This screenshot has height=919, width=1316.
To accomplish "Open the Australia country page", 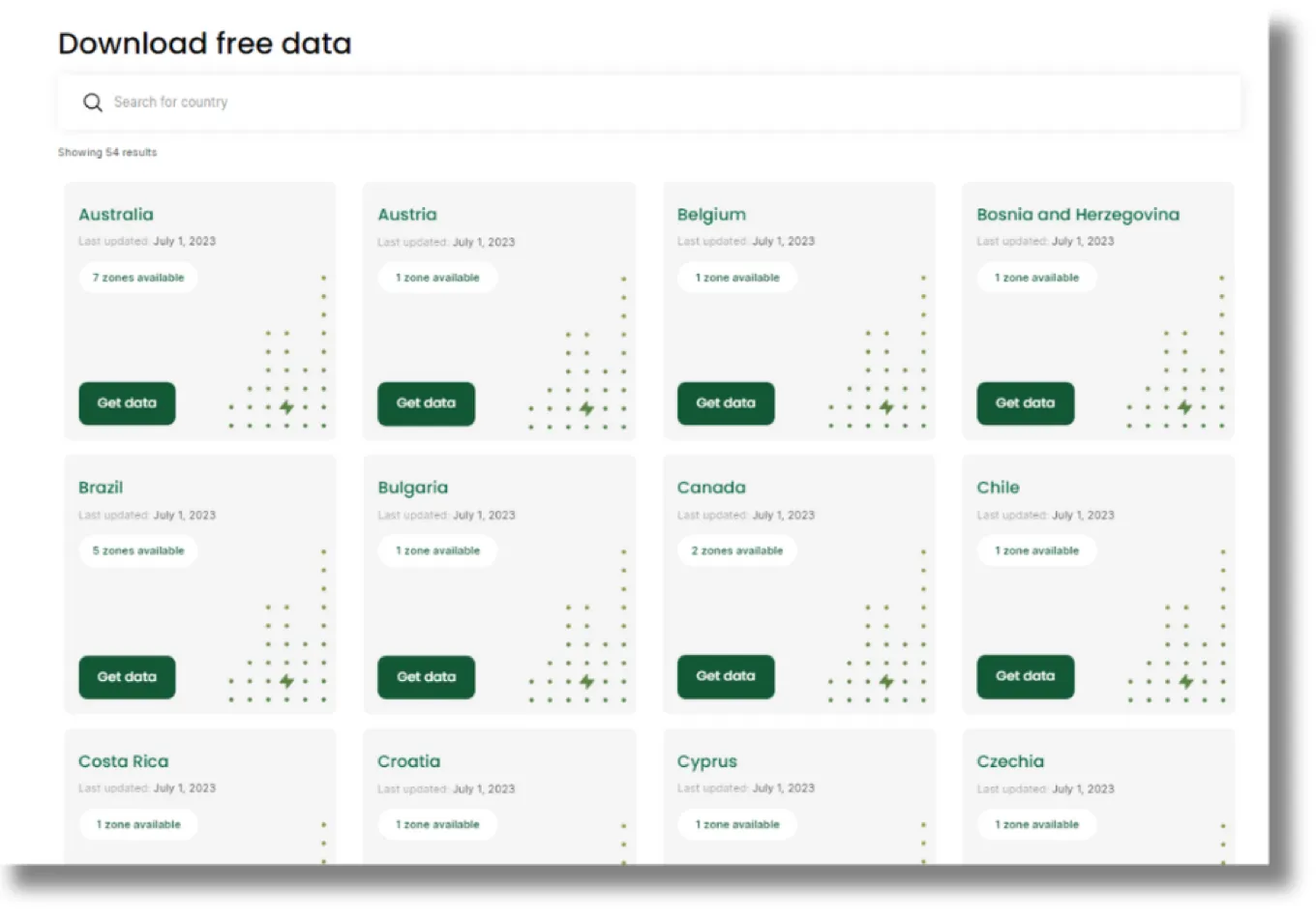I will pos(115,215).
